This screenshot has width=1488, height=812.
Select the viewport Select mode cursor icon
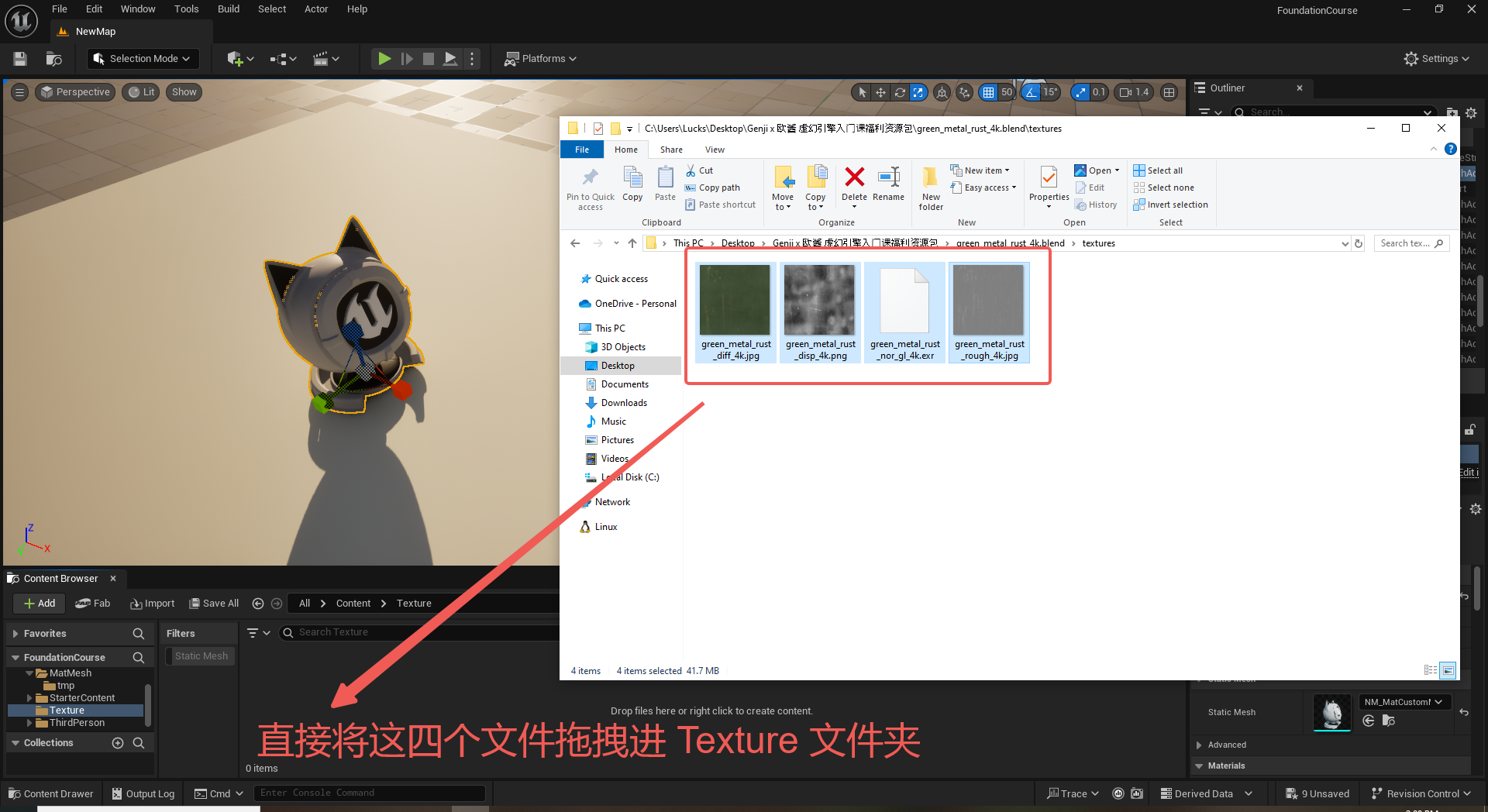point(862,92)
